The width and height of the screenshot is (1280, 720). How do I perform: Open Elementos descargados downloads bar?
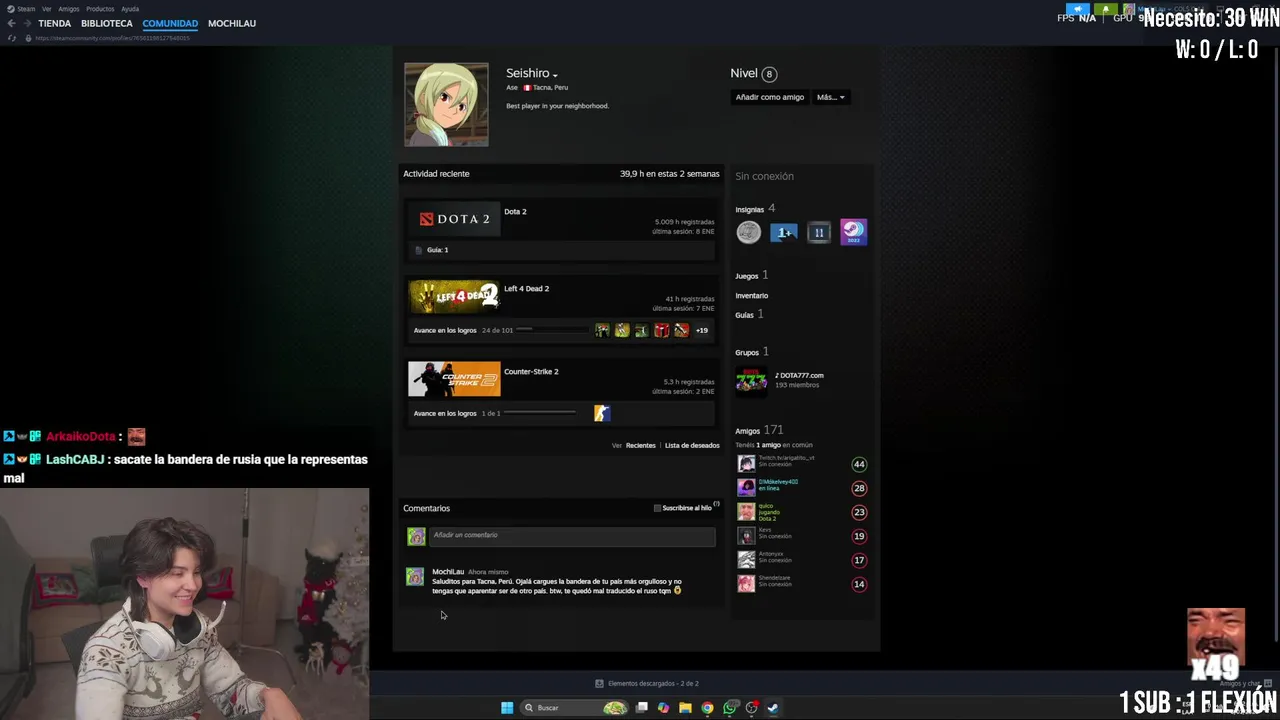point(646,684)
